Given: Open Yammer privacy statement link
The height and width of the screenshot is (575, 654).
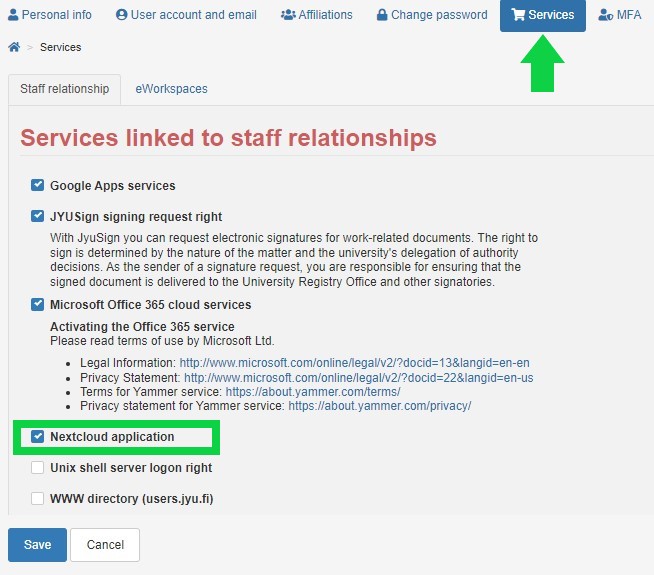Looking at the screenshot, I should (x=380, y=406).
